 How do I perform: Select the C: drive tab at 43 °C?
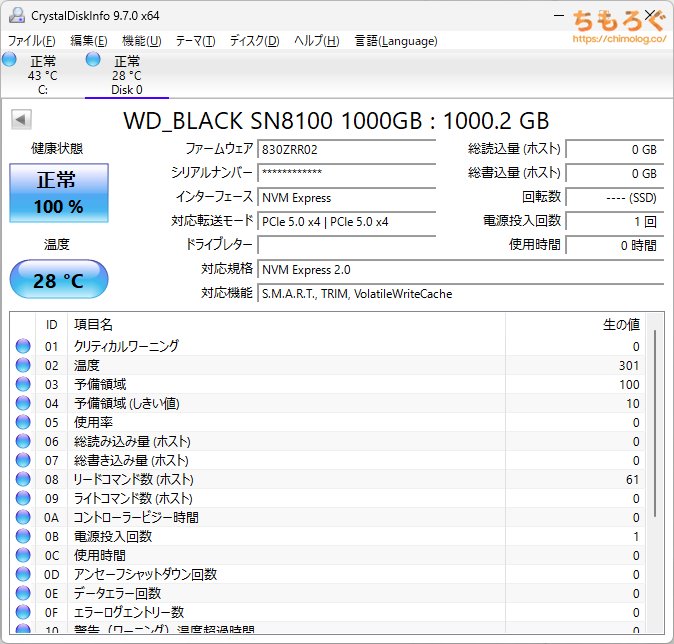(x=42, y=75)
